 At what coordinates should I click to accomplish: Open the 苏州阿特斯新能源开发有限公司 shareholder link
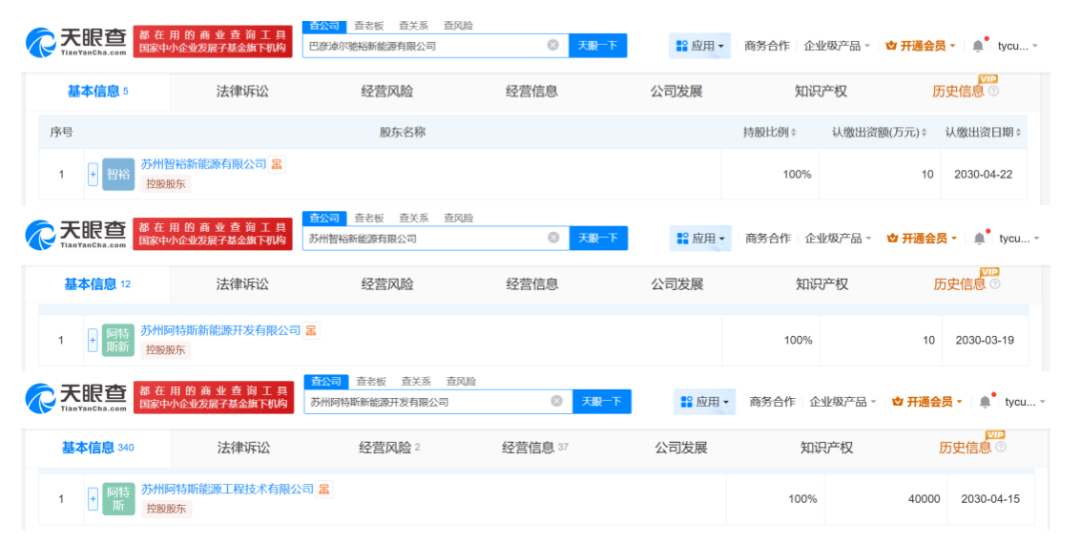[220, 331]
